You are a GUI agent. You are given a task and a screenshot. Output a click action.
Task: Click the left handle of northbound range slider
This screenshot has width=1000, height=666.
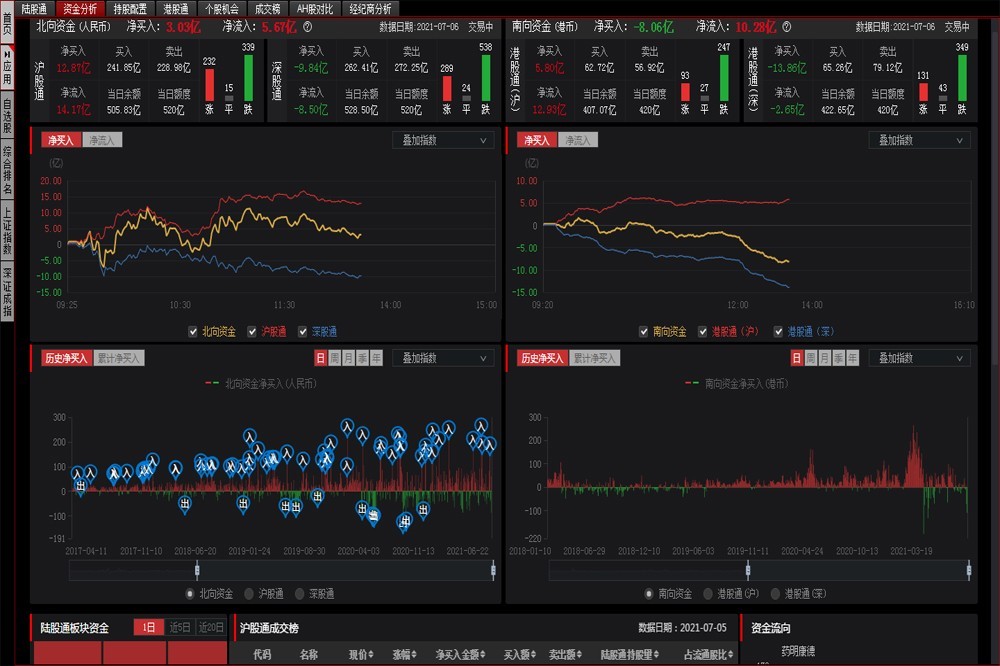(x=197, y=570)
